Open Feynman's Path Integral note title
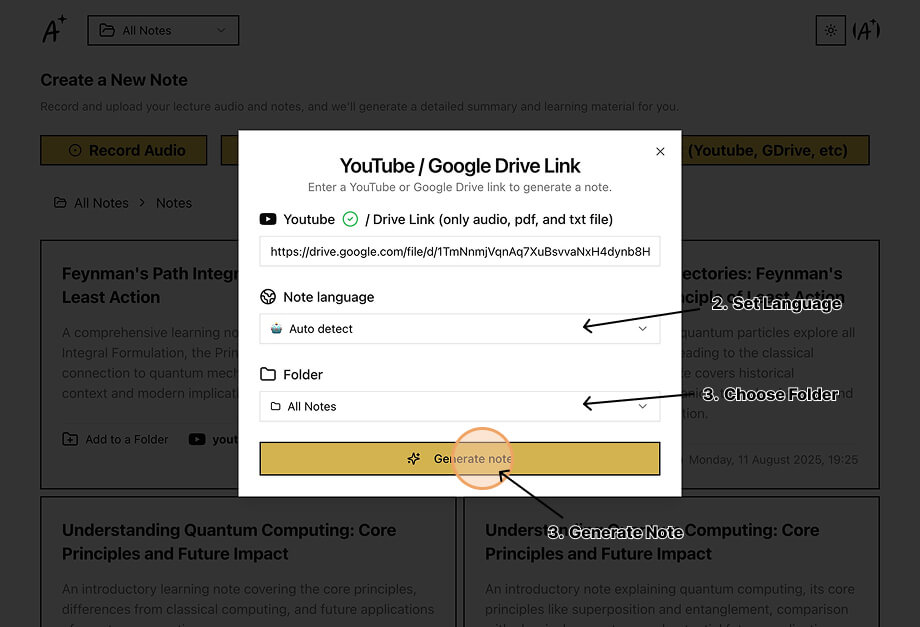 tap(150, 286)
